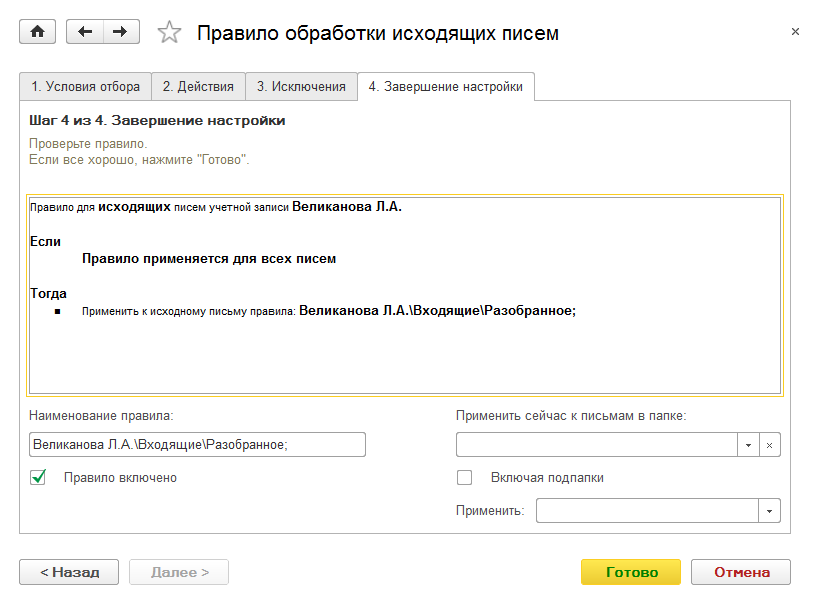Go back with the left arrow icon
Image resolution: width=817 pixels, height=599 pixels.
click(84, 32)
